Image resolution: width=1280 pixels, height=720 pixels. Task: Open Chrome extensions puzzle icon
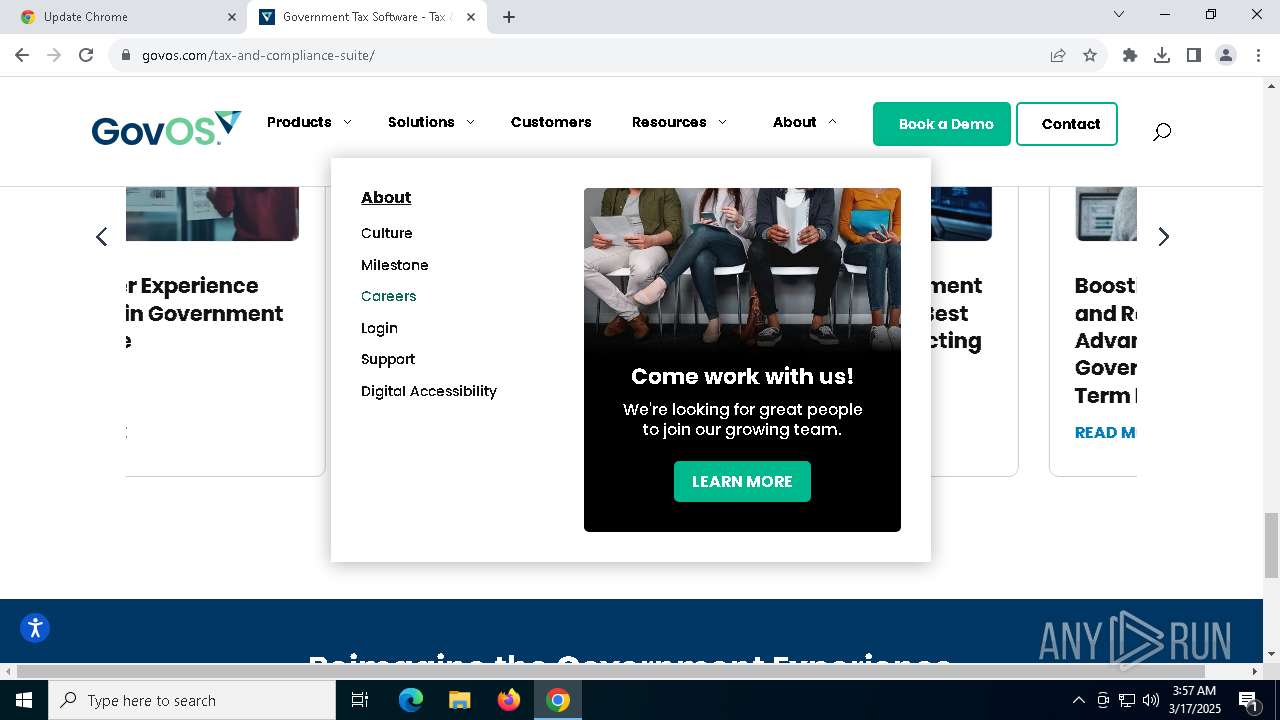pos(1130,55)
